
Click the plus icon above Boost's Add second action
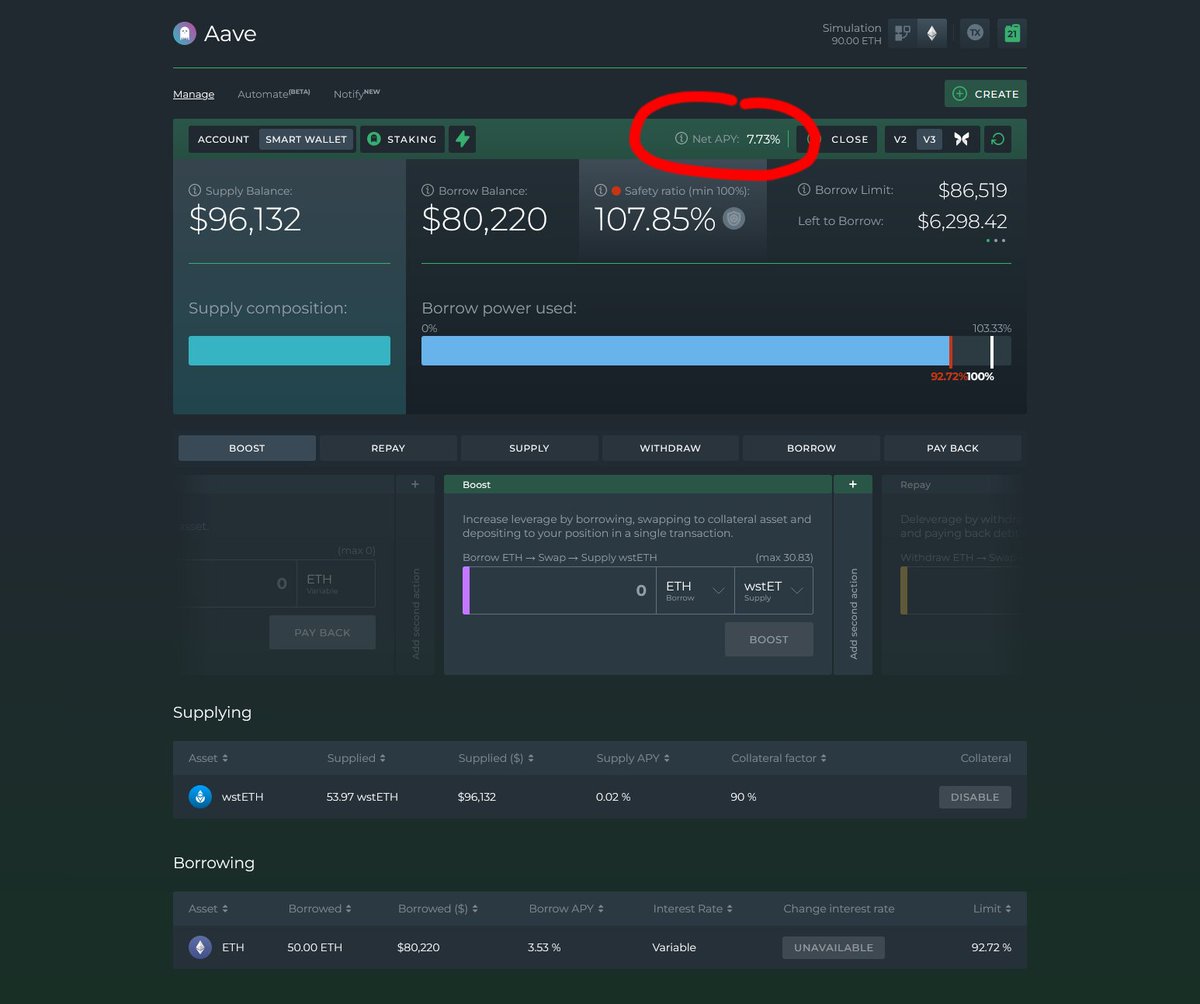(853, 484)
